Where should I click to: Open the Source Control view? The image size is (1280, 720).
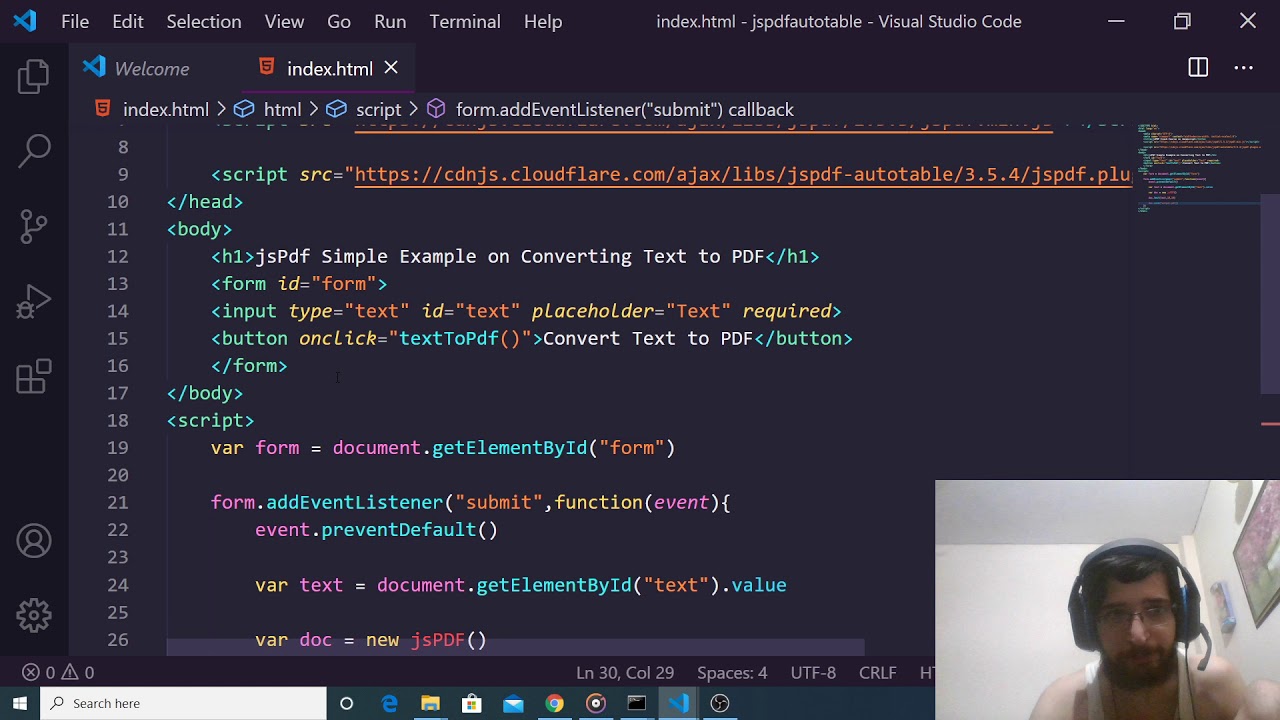pyautogui.click(x=34, y=226)
